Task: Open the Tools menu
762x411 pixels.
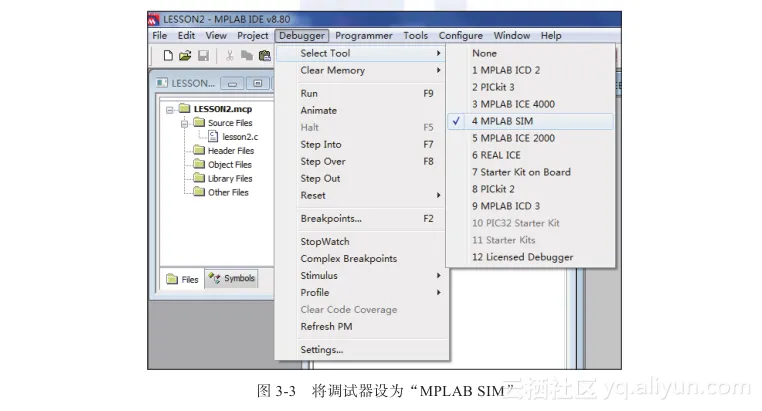Action: 416,35
